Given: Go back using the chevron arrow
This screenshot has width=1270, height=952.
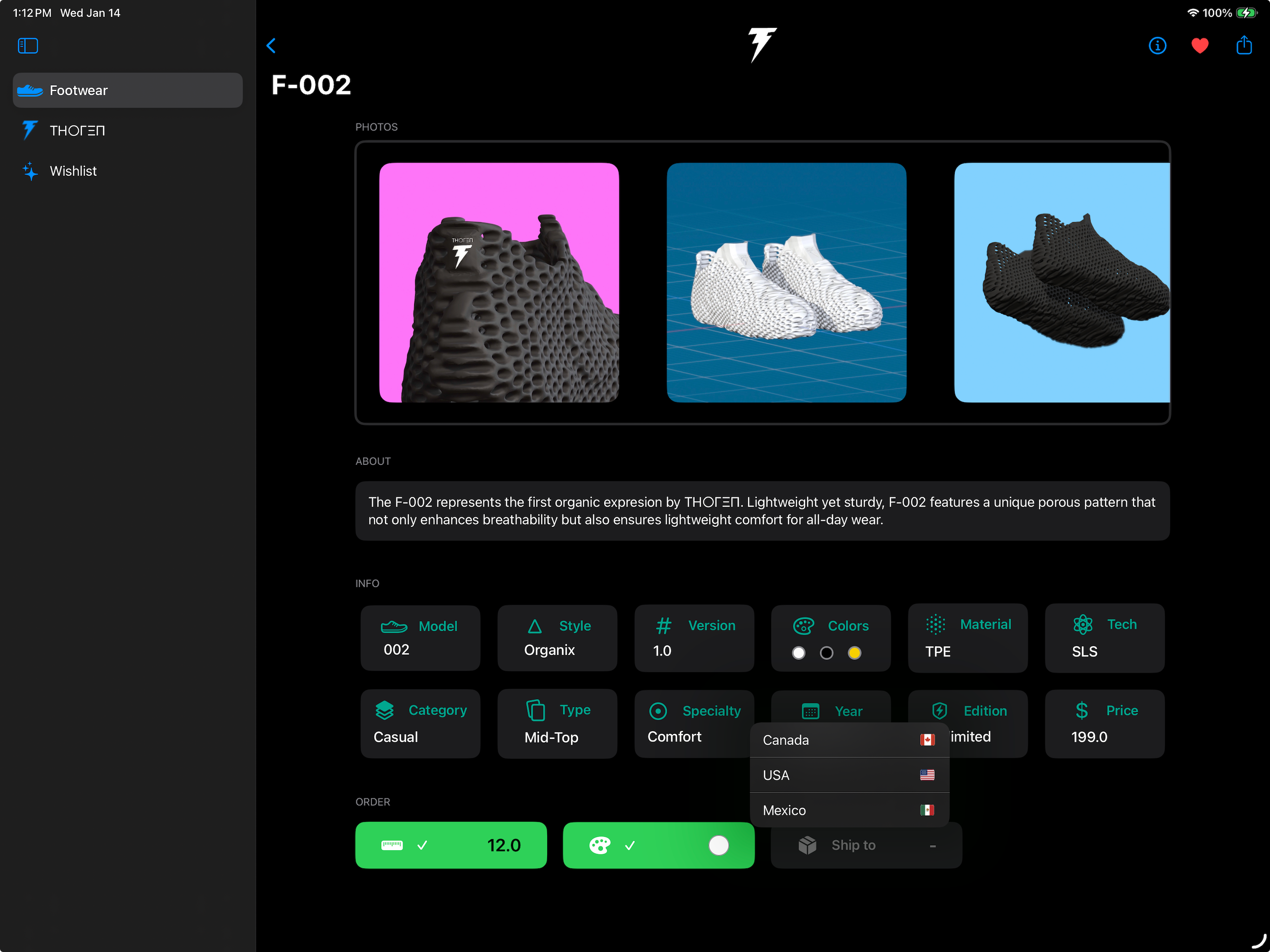Looking at the screenshot, I should 271,46.
